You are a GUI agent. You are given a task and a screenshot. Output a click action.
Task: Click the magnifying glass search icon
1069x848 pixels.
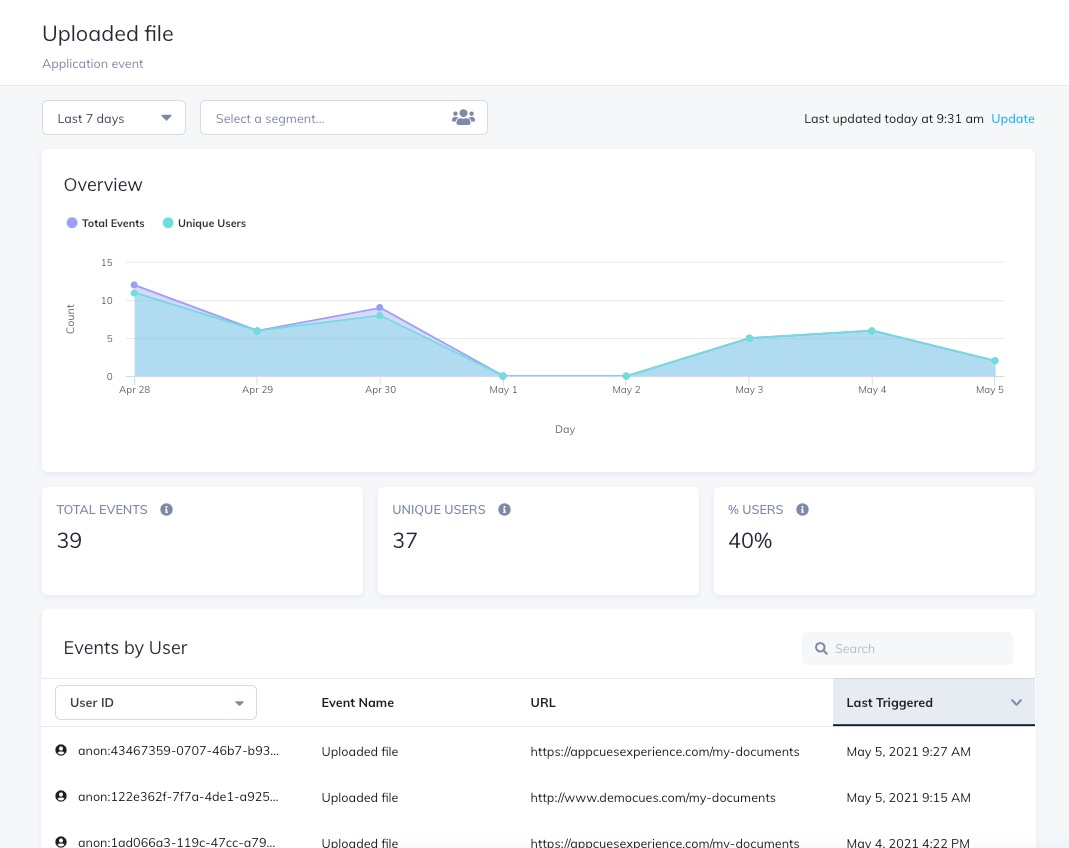[821, 648]
